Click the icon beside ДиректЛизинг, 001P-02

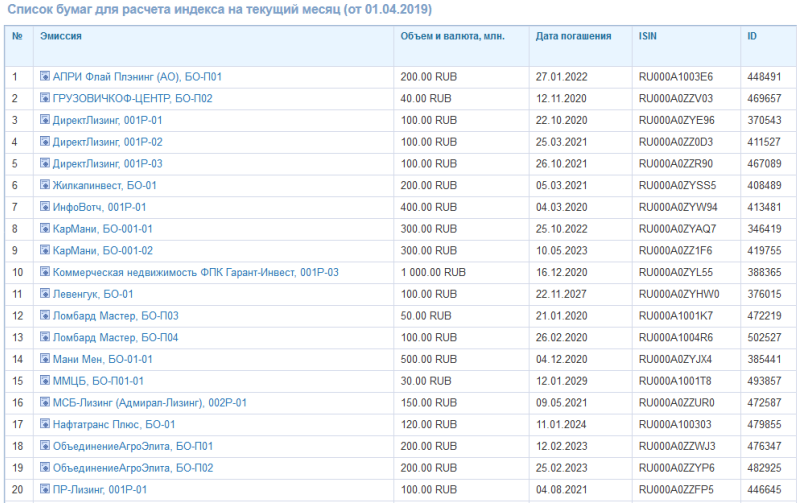pos(45,141)
